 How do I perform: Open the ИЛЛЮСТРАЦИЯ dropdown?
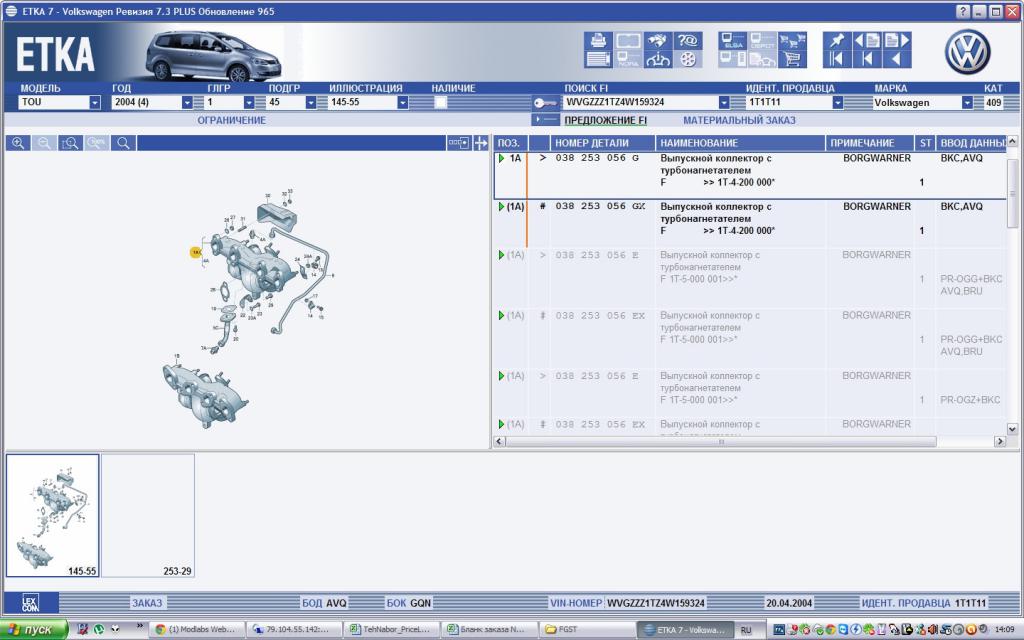(403, 103)
